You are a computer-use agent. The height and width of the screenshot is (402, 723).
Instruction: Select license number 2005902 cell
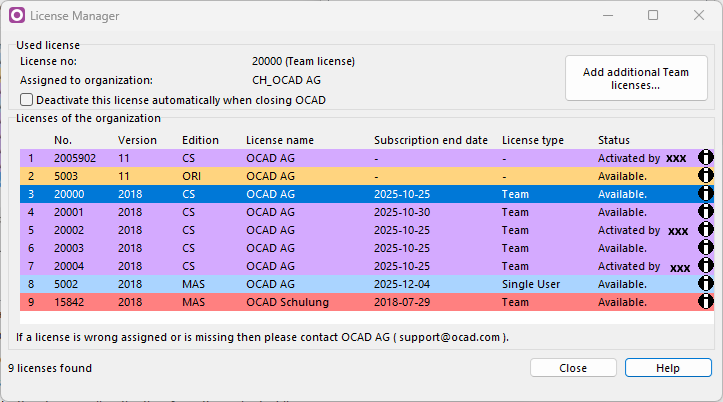pos(75,158)
